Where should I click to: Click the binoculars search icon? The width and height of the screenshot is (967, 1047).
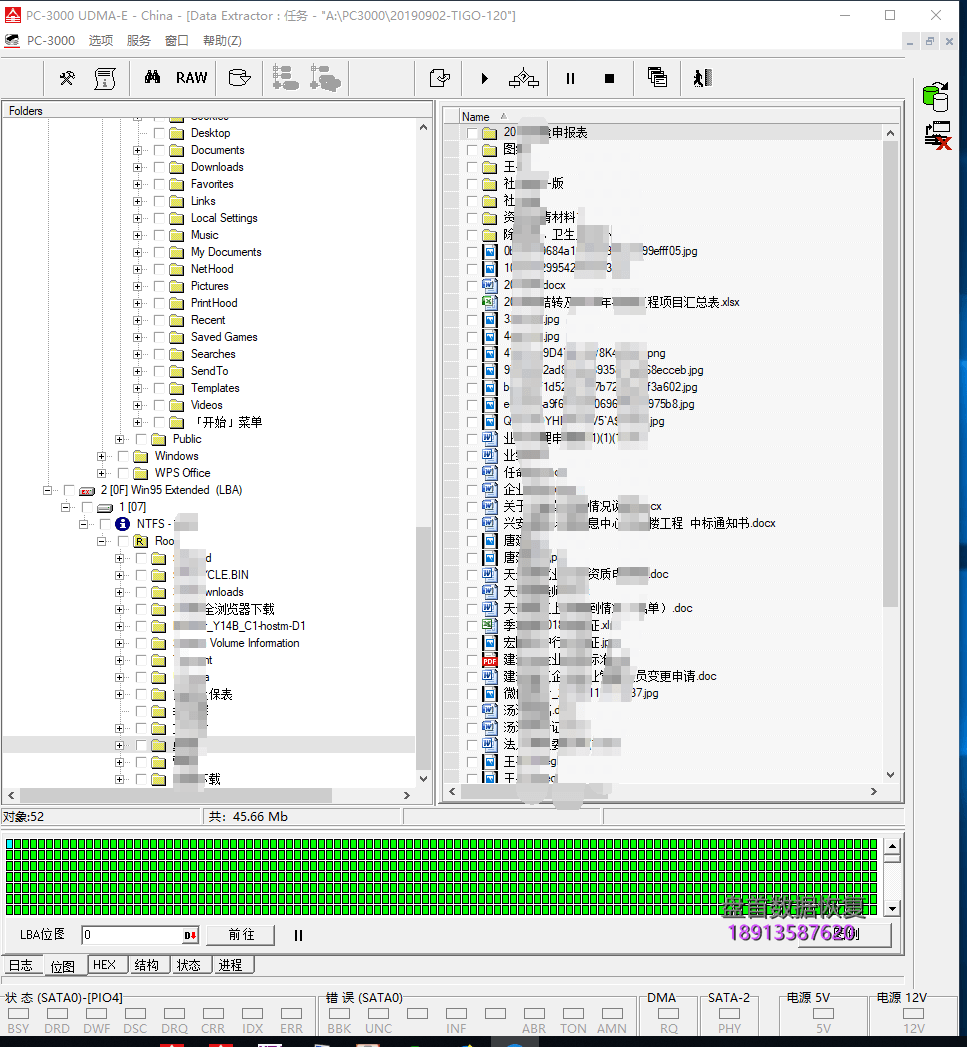[x=152, y=77]
